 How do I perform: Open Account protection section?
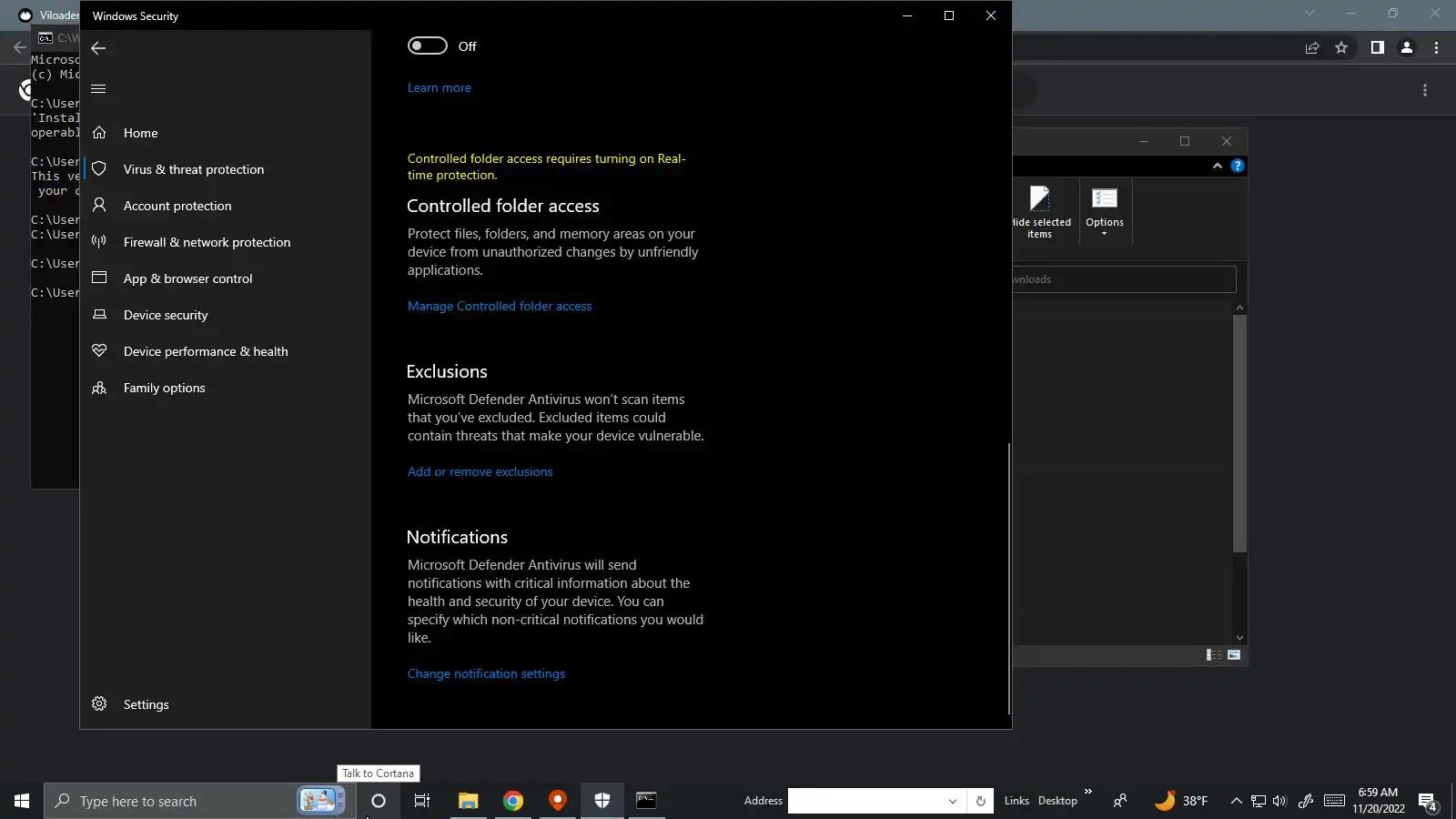point(177,206)
